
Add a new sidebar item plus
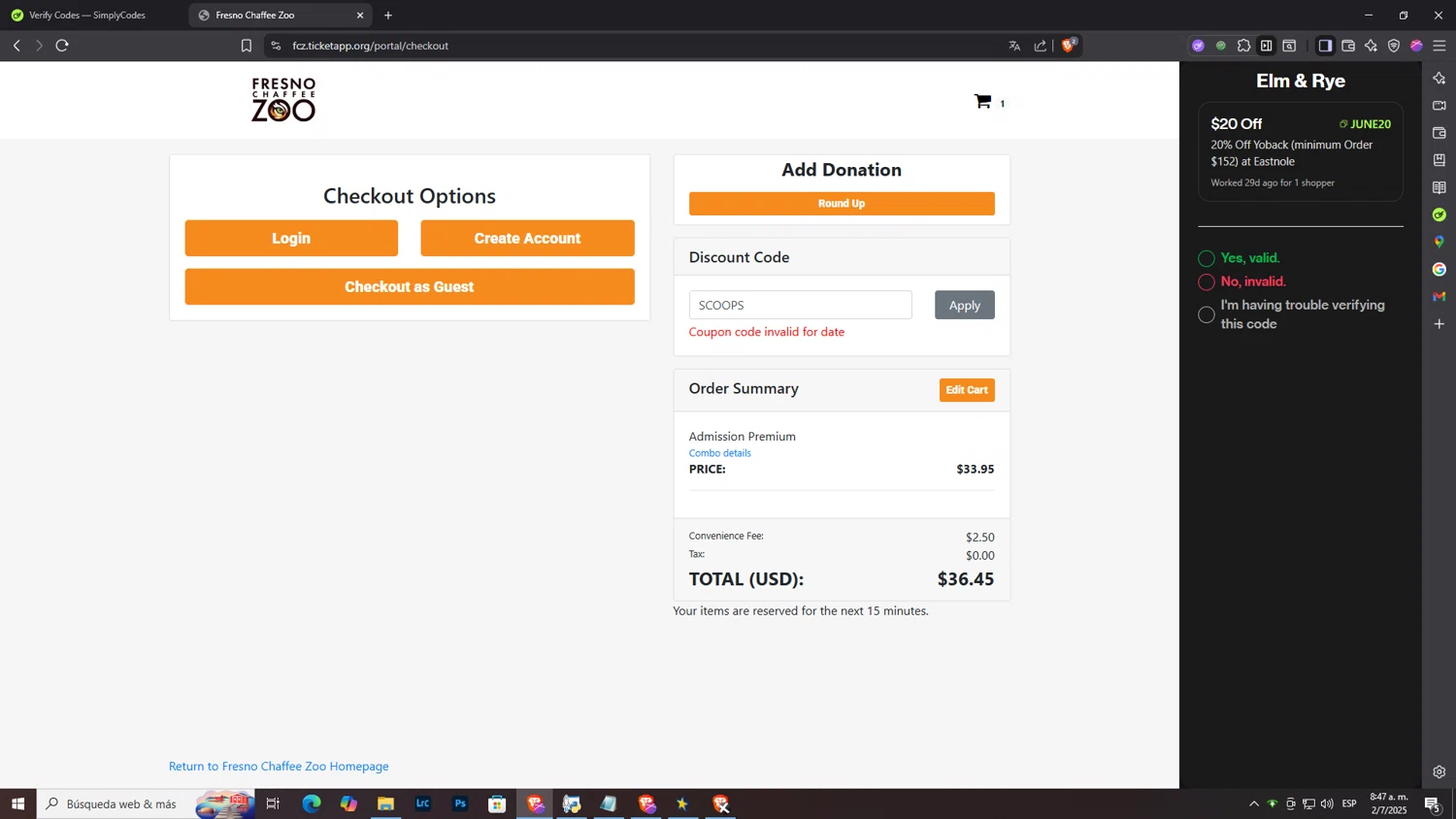click(x=1439, y=323)
